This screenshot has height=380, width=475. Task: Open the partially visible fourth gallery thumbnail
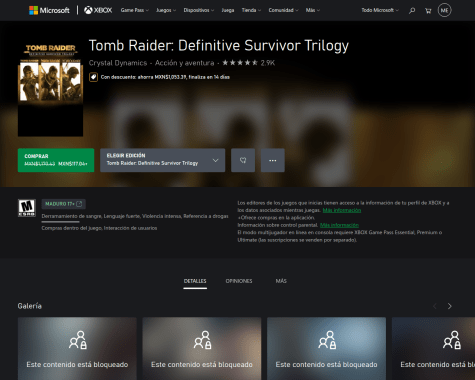[433, 348]
